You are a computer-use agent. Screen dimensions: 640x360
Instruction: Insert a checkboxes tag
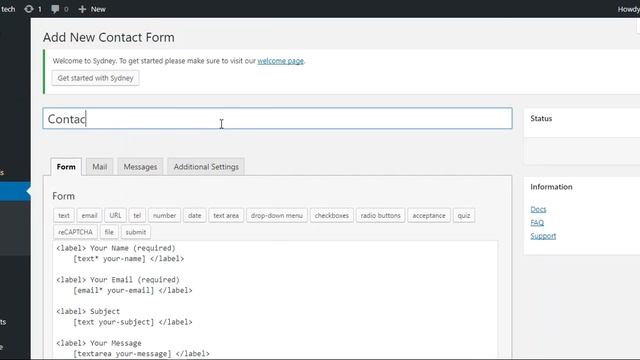tap(332, 216)
